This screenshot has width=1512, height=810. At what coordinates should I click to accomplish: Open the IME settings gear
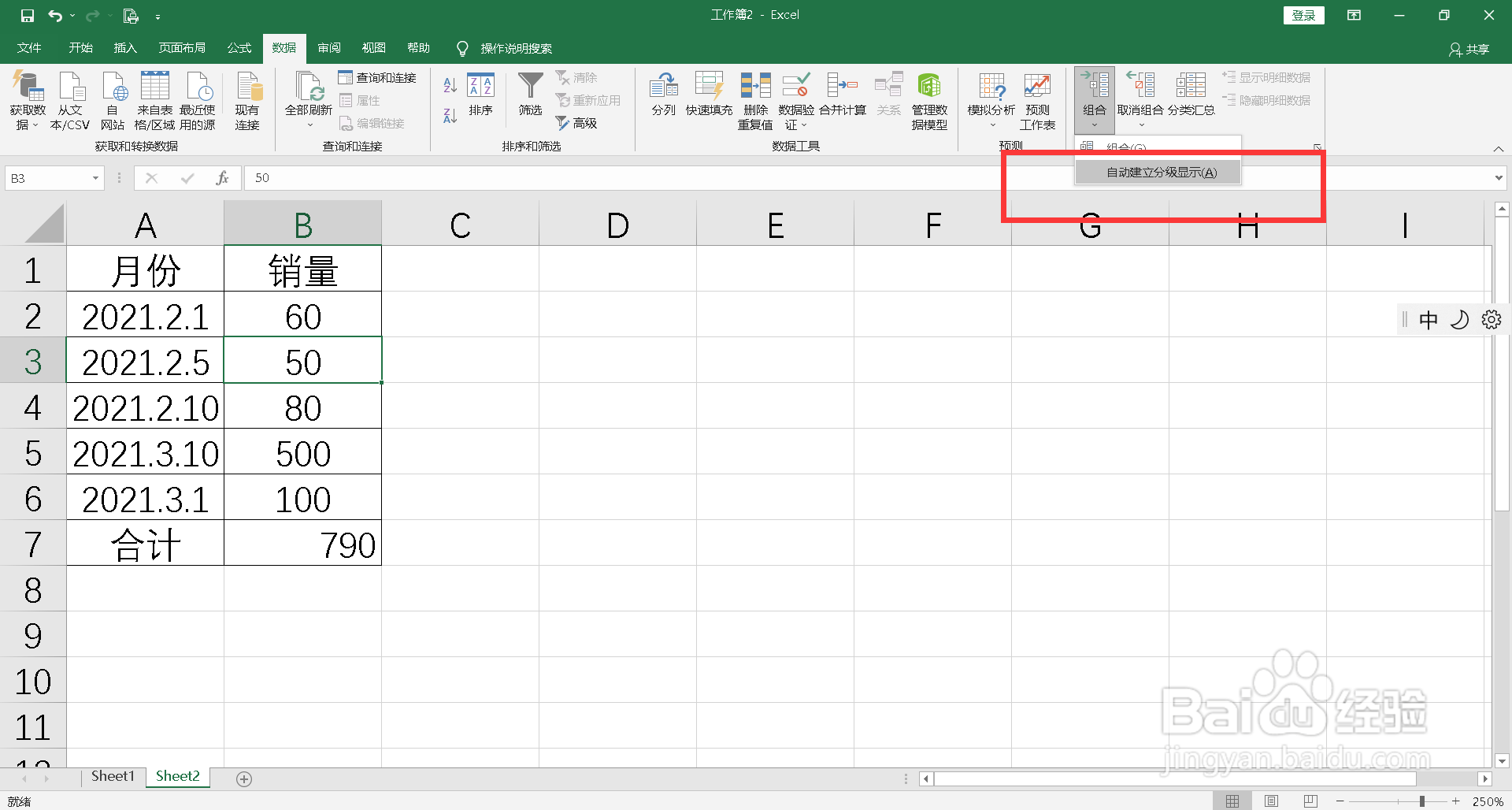[x=1492, y=319]
